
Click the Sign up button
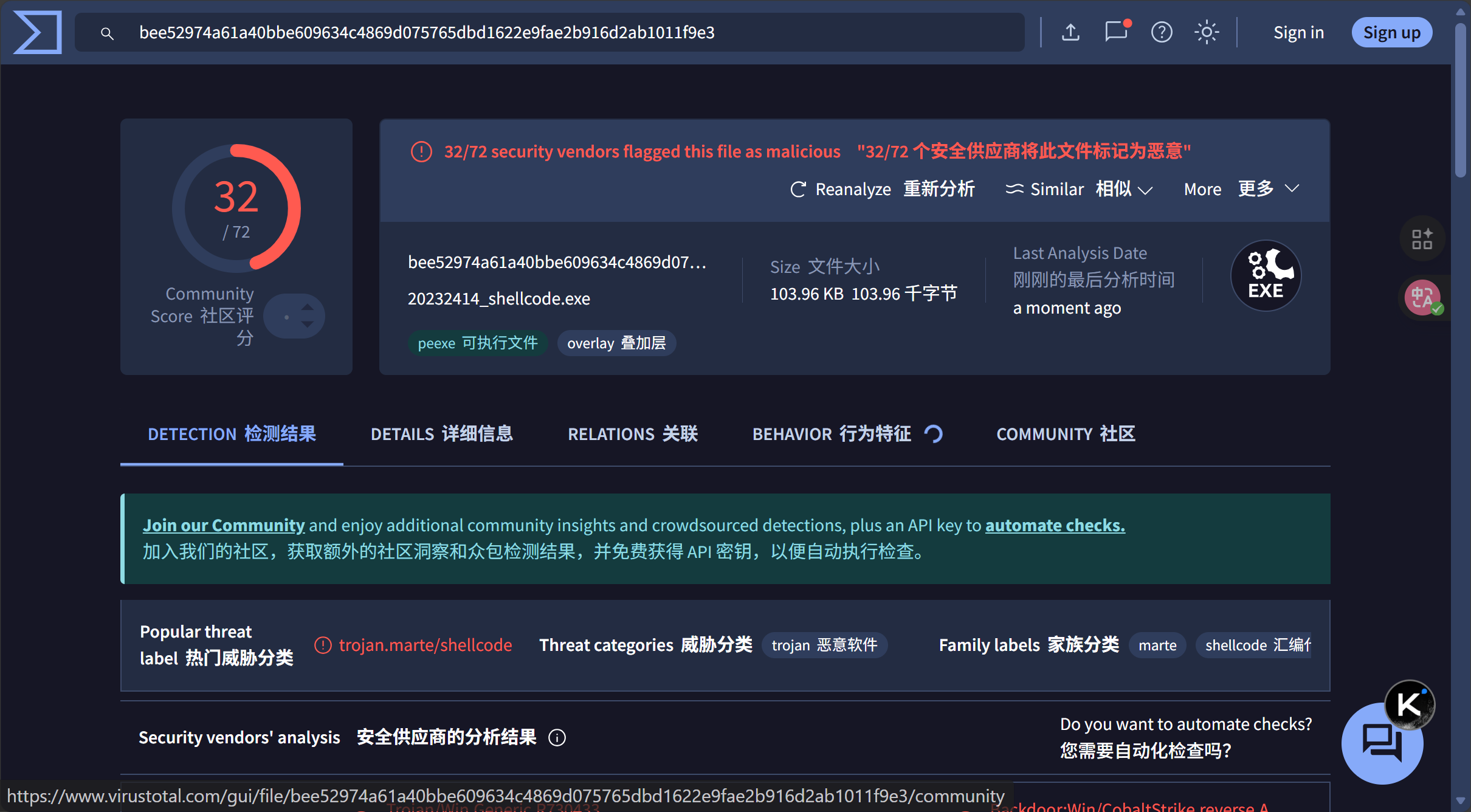tap(1391, 32)
